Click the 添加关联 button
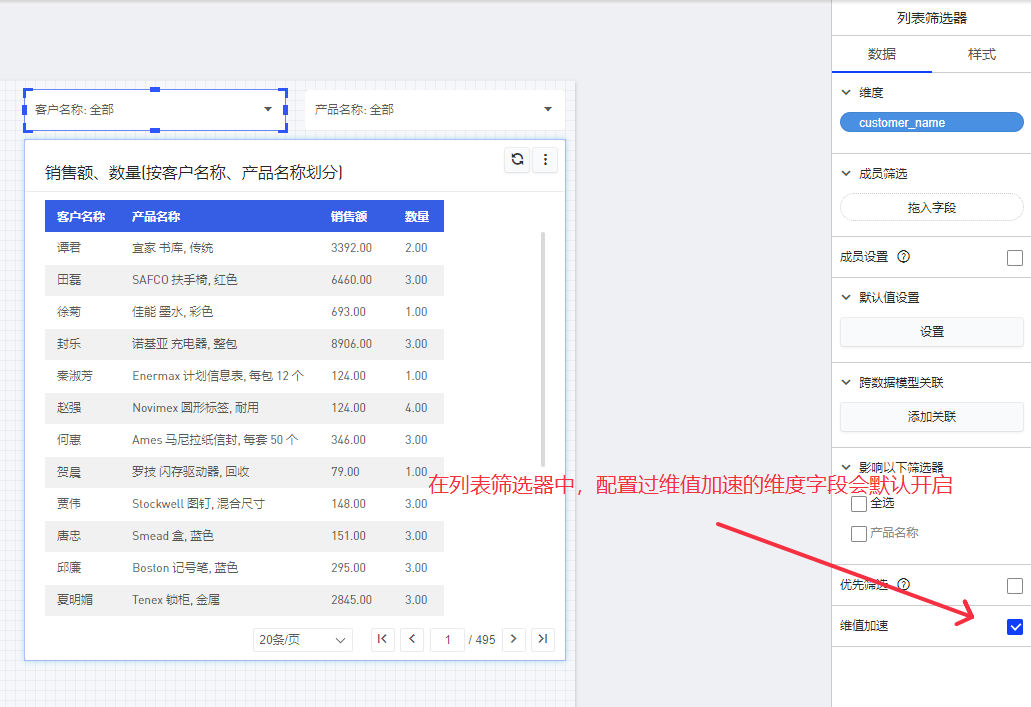Screen dimensions: 1031x707 pyautogui.click(x=931, y=417)
